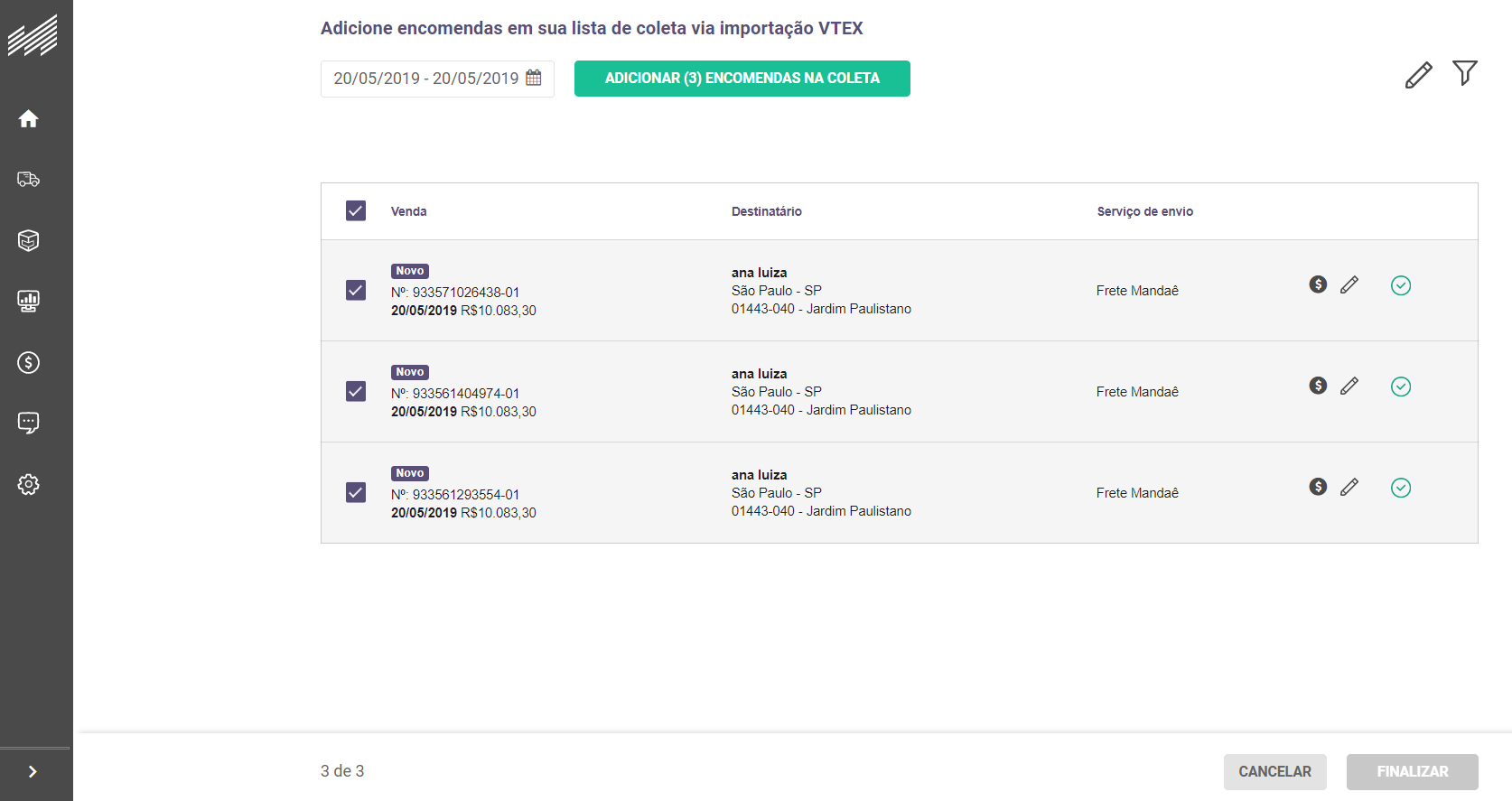Click Adicionar (3) Encomendas na Coleta button
1512x801 pixels.
(742, 79)
